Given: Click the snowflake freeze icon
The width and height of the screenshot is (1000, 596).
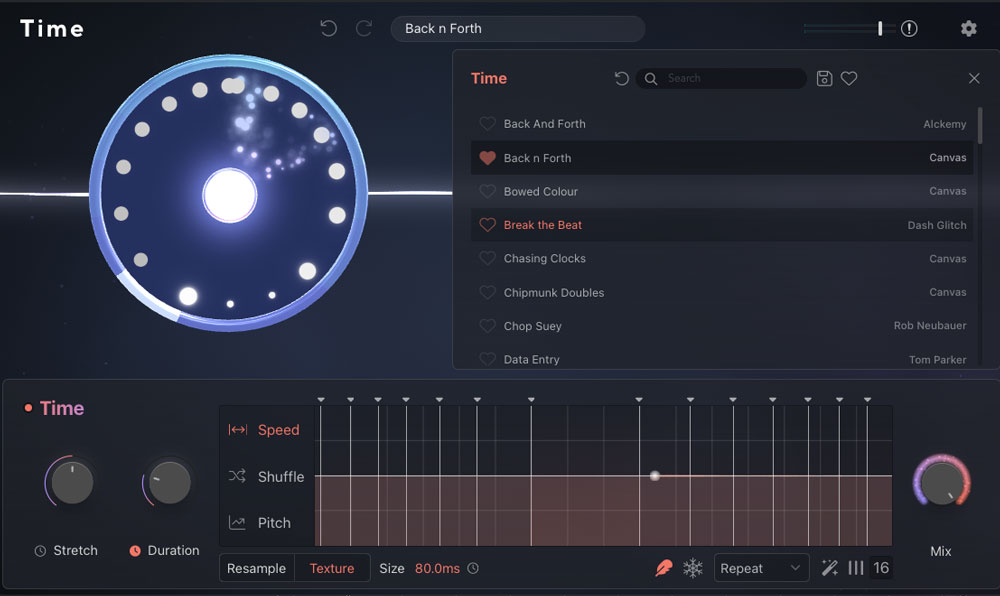Looking at the screenshot, I should 692,568.
